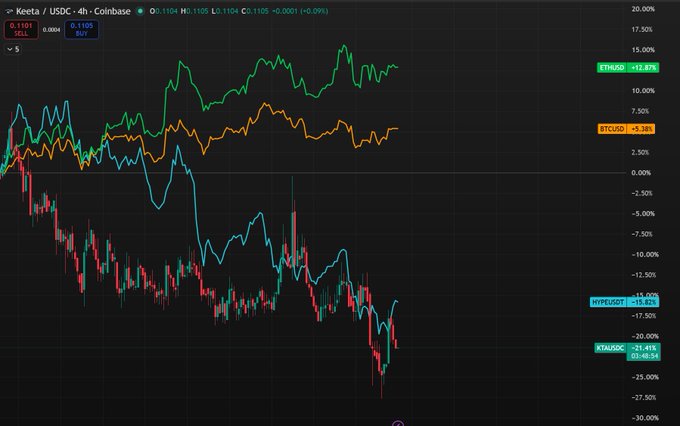Open the Keeta / USDC symbol title

(x=73, y=11)
